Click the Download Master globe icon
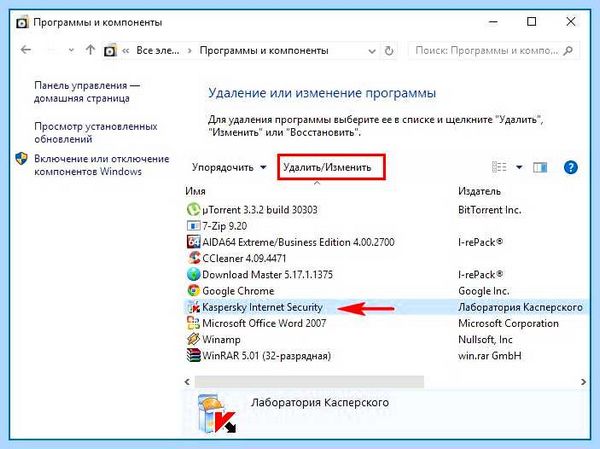The width and height of the screenshot is (600, 449). tap(193, 274)
